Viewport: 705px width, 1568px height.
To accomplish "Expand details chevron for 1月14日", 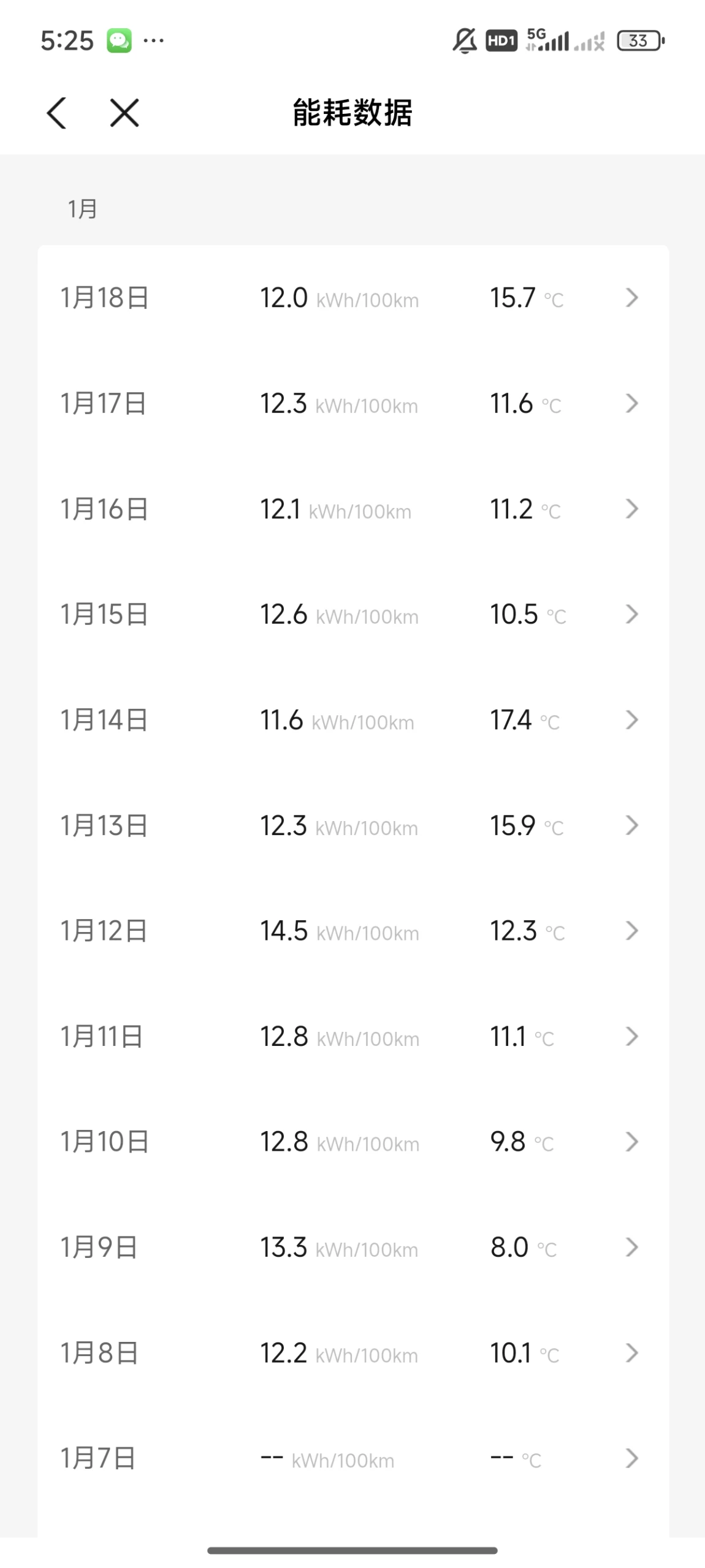I will [x=632, y=720].
